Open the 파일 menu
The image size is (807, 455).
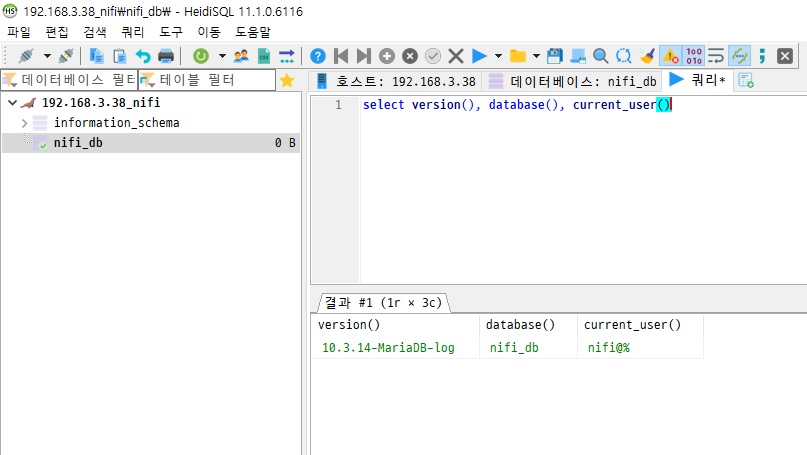pos(19,32)
